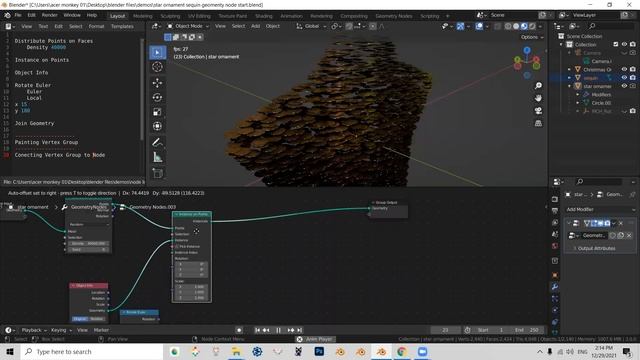The height and width of the screenshot is (360, 640).
Task: Open the Add Modifier dropdown
Action: coord(600,209)
